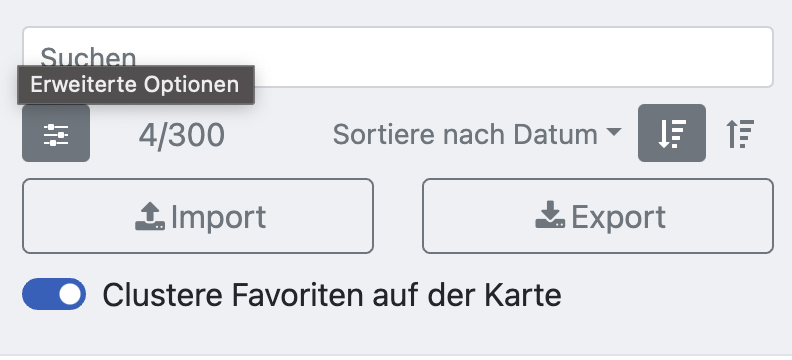Image resolution: width=792 pixels, height=360 pixels.
Task: Click the Import button
Action: [x=198, y=216]
